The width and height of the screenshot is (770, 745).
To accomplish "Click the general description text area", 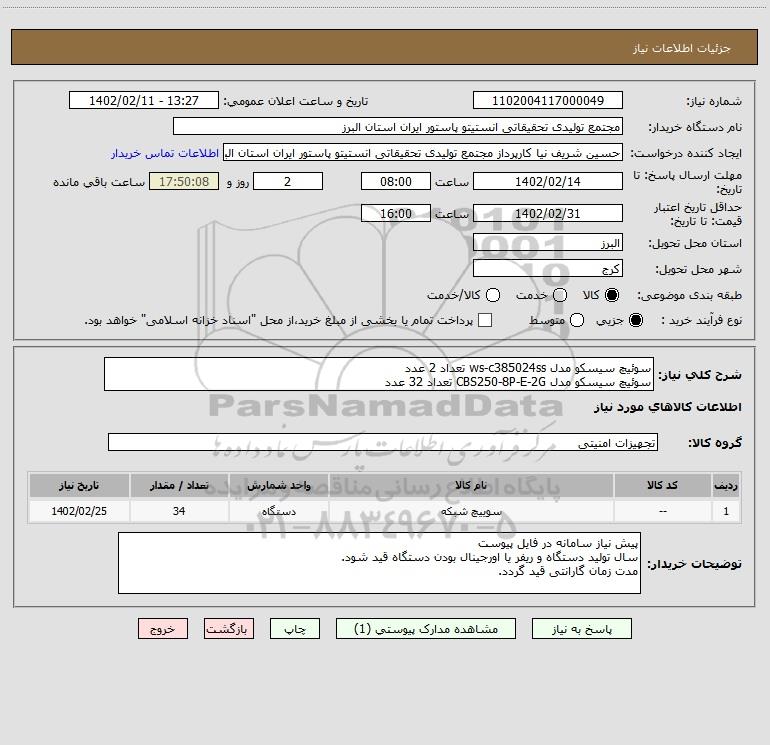I will 379,374.
